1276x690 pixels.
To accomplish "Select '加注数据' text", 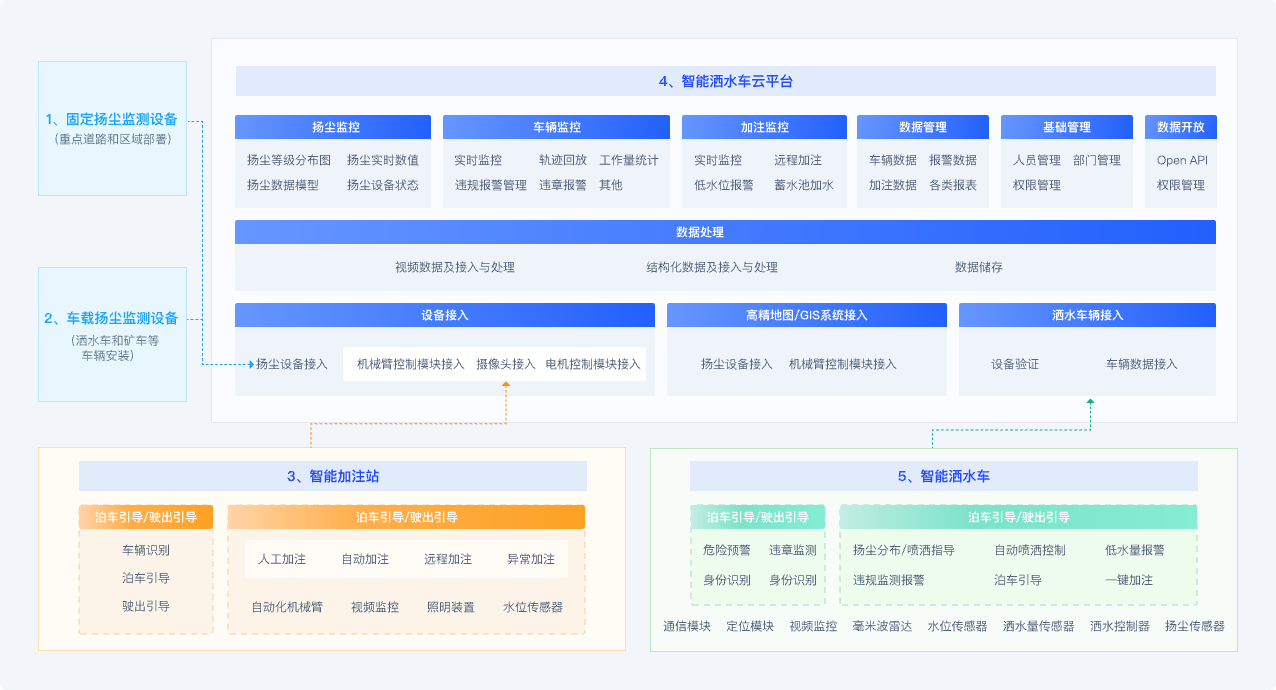I will (893, 185).
